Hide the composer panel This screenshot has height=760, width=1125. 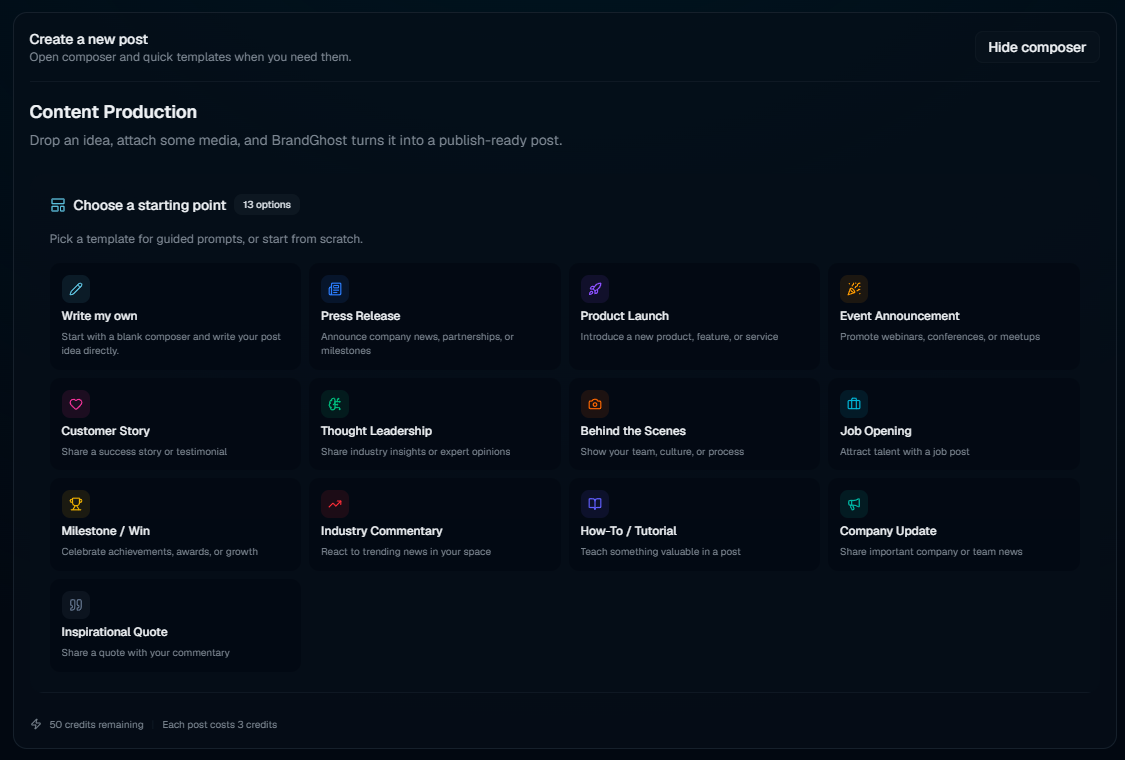point(1037,47)
